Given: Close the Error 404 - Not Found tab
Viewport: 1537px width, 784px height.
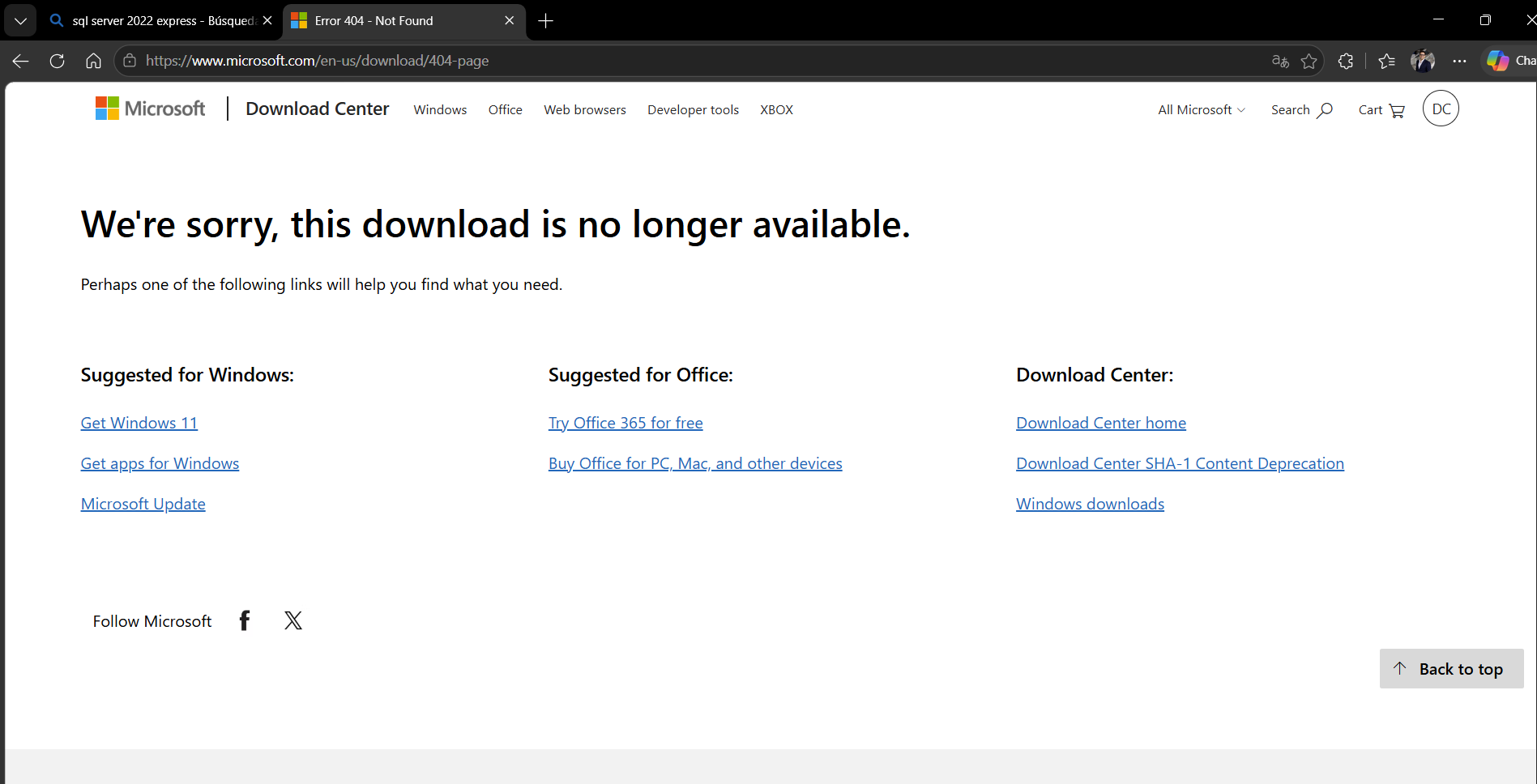Looking at the screenshot, I should point(509,21).
